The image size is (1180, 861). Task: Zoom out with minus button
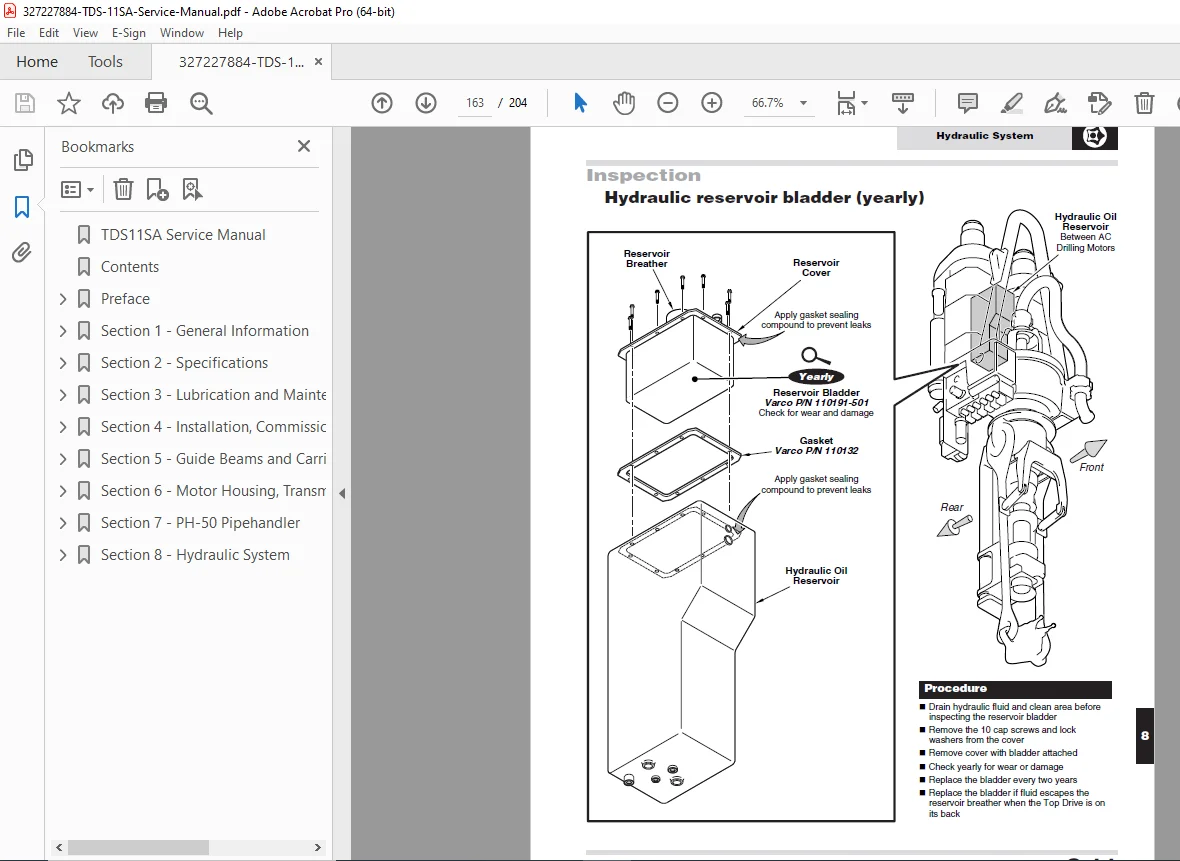tap(668, 102)
